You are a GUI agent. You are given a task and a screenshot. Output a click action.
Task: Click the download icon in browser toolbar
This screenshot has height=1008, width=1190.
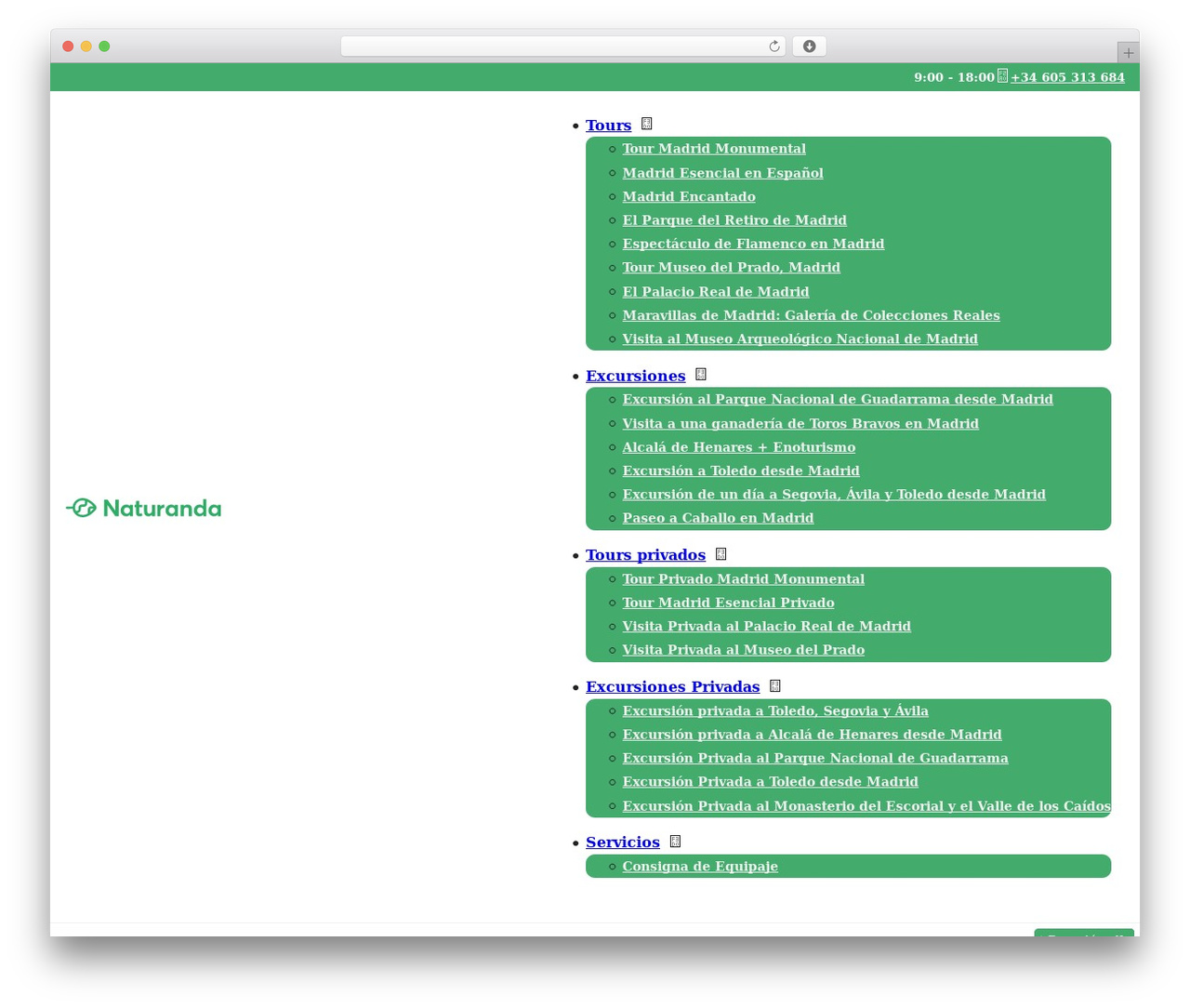(809, 46)
